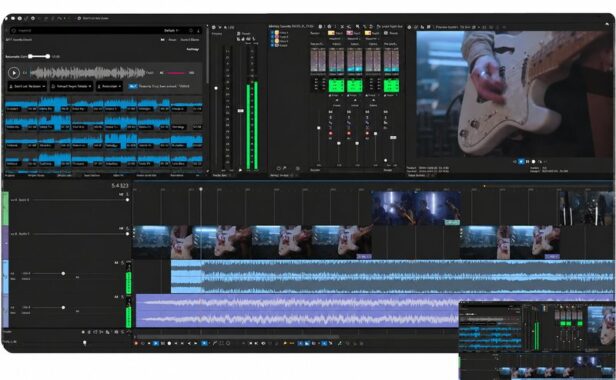
Task: Mute the light-blue audio track in the header
Action: 116,263
